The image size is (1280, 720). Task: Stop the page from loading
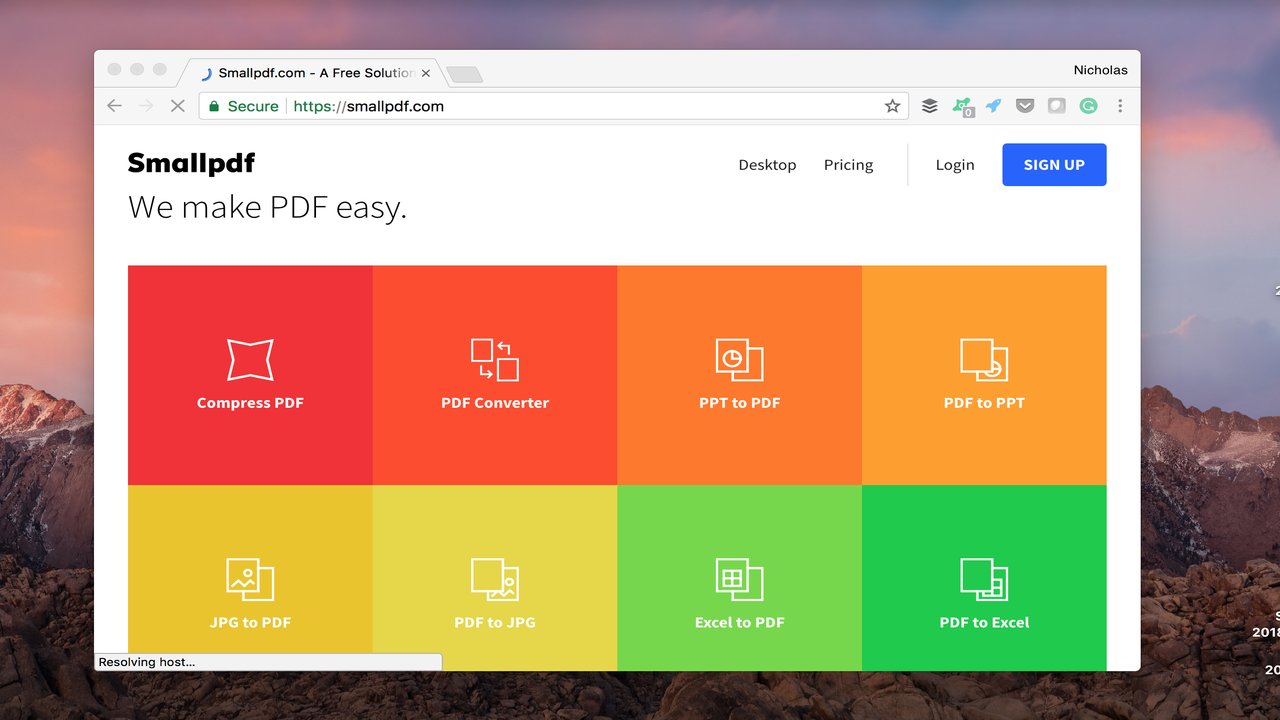click(178, 106)
